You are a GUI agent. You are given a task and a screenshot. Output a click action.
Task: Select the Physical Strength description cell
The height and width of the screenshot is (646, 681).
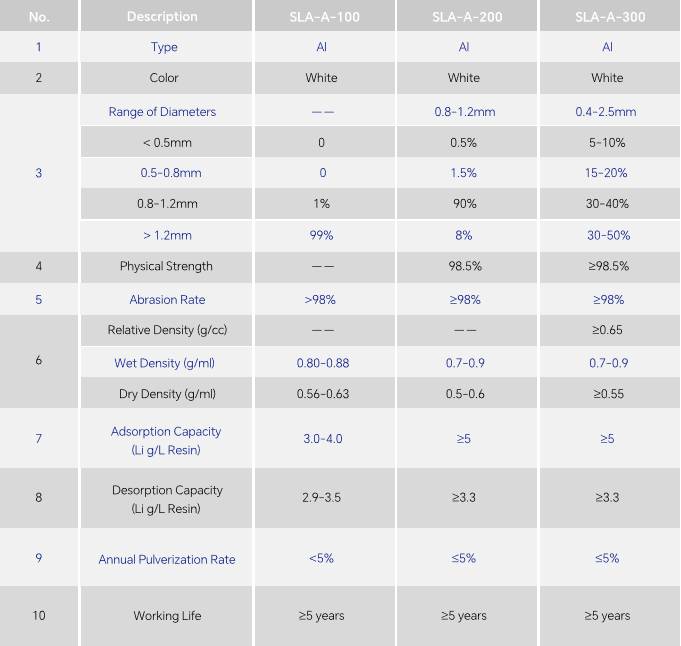point(166,266)
